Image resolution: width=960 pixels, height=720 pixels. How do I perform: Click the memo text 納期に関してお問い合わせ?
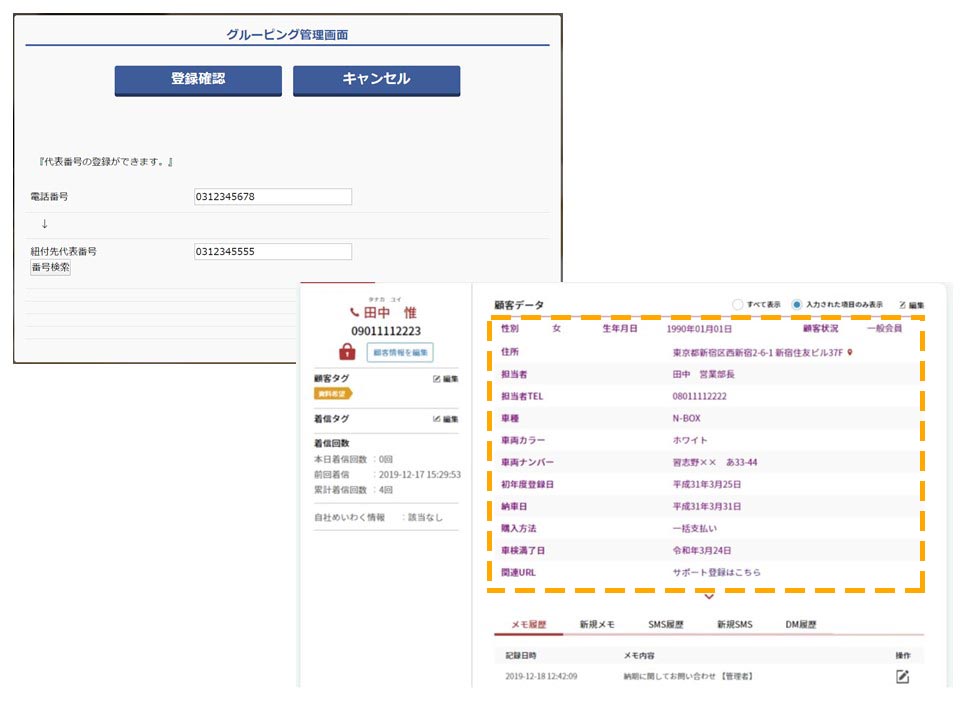tap(669, 677)
